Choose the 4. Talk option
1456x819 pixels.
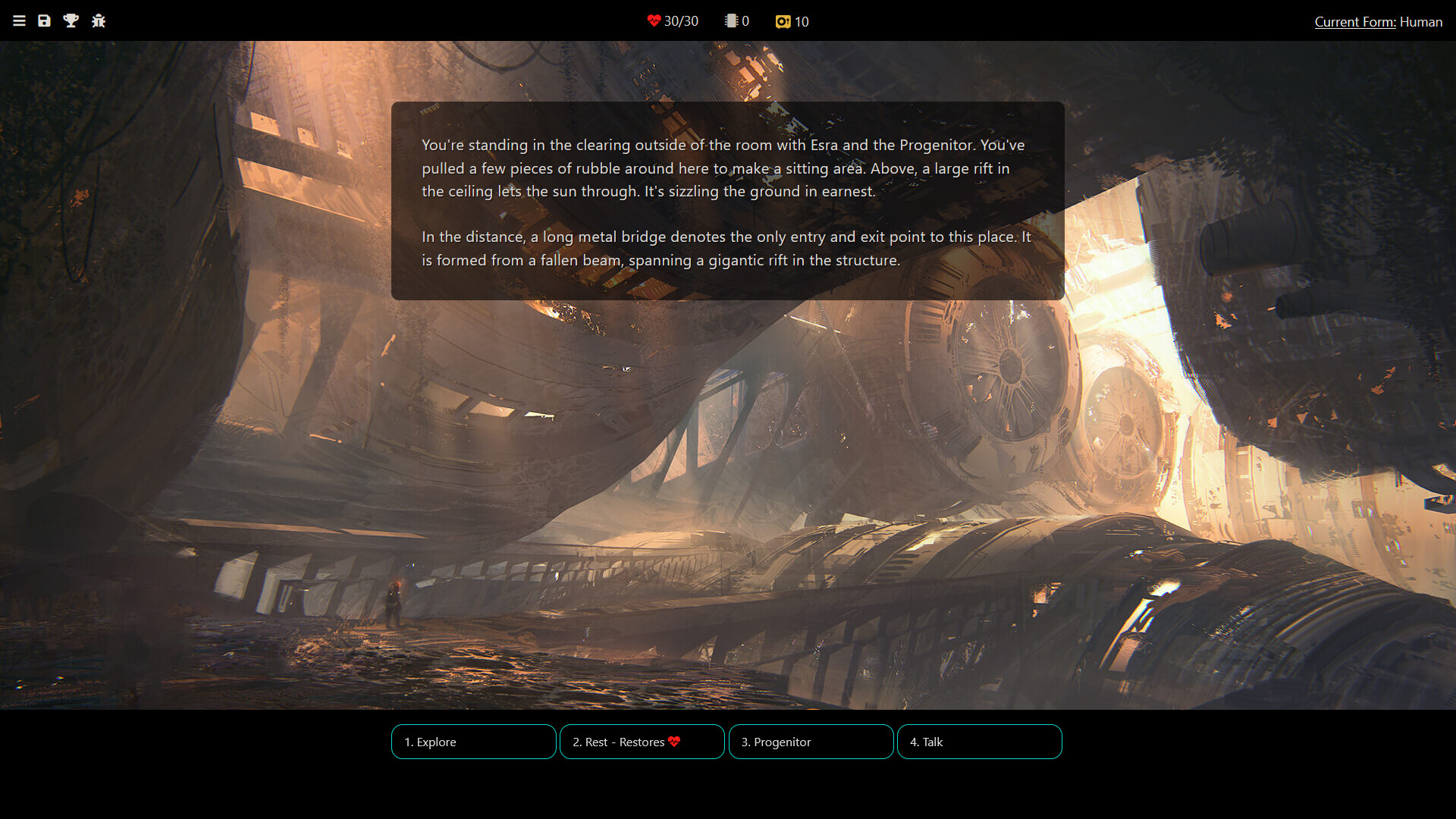coord(979,742)
